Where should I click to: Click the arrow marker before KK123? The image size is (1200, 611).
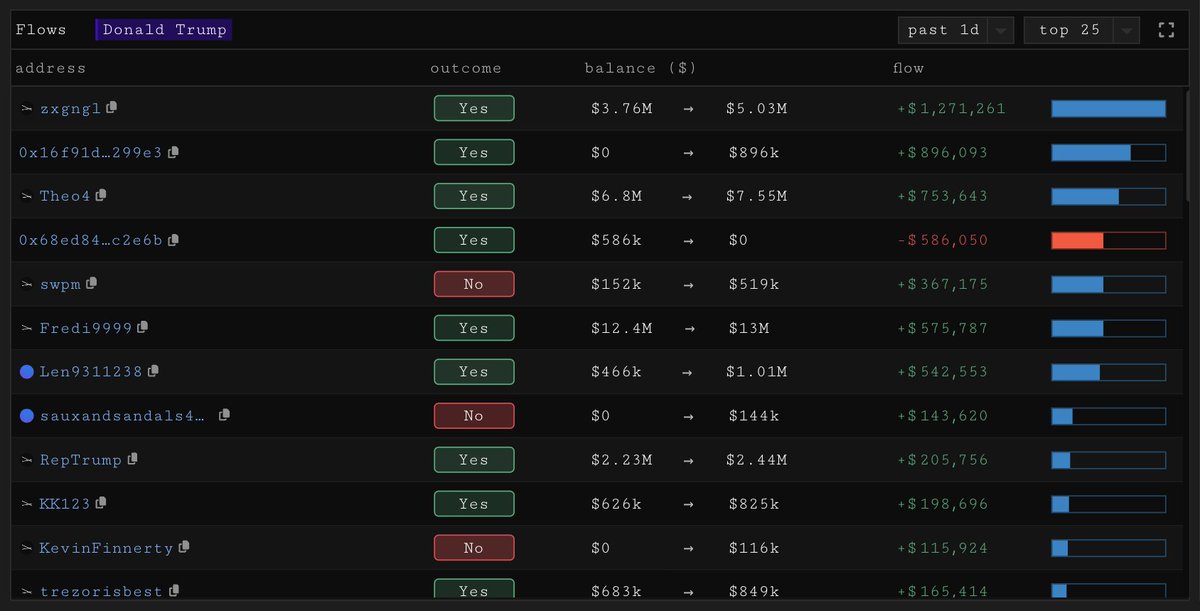click(26, 504)
